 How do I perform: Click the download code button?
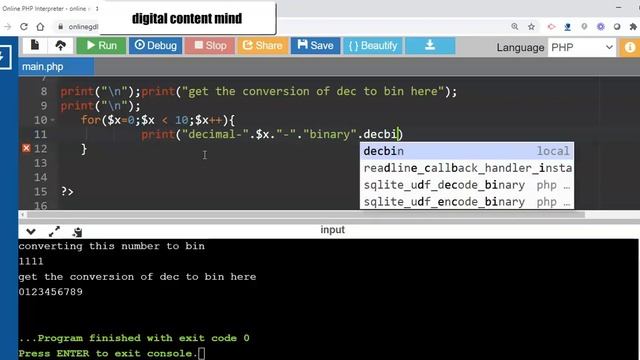[430, 45]
